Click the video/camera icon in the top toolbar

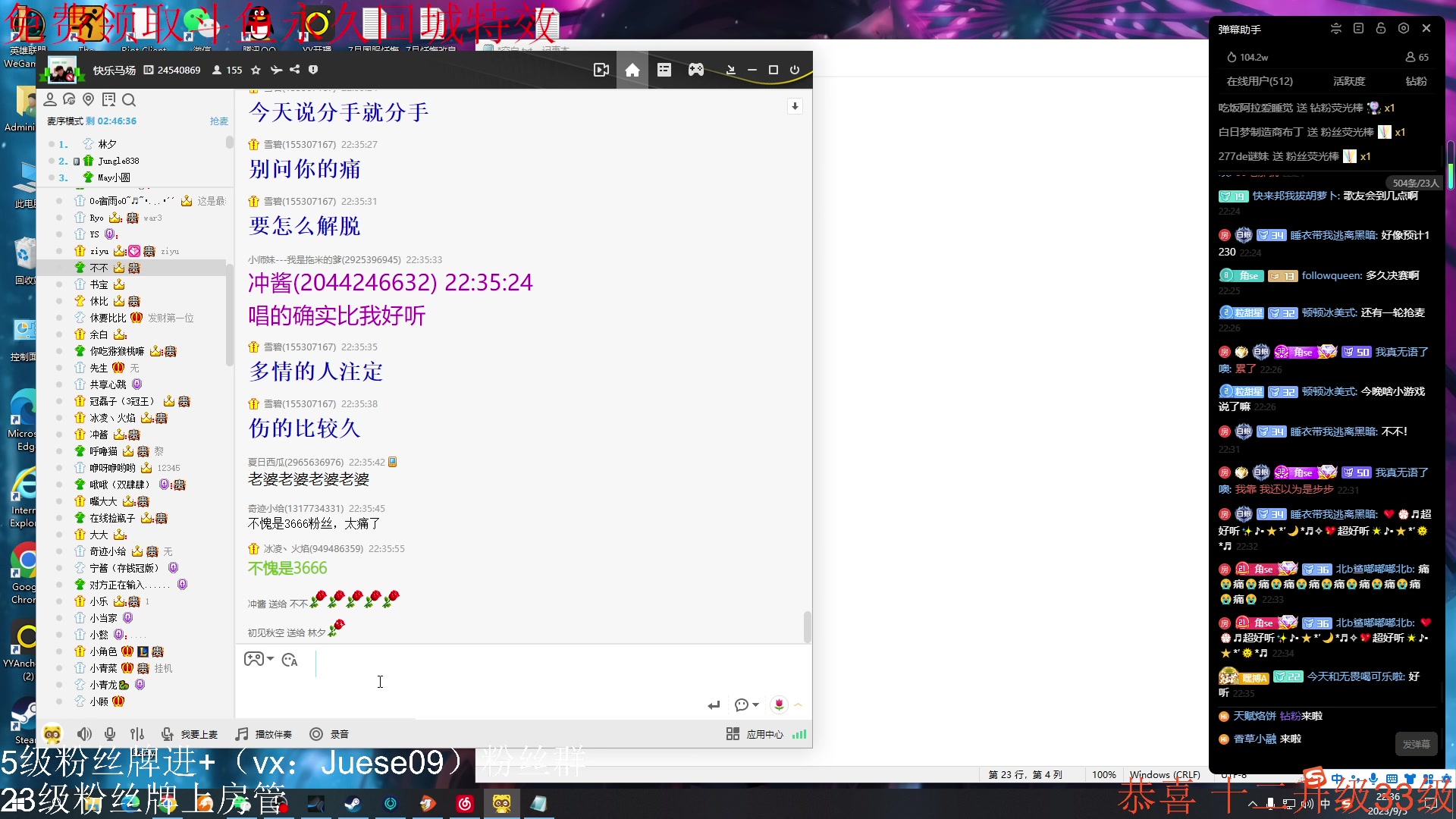point(601,70)
